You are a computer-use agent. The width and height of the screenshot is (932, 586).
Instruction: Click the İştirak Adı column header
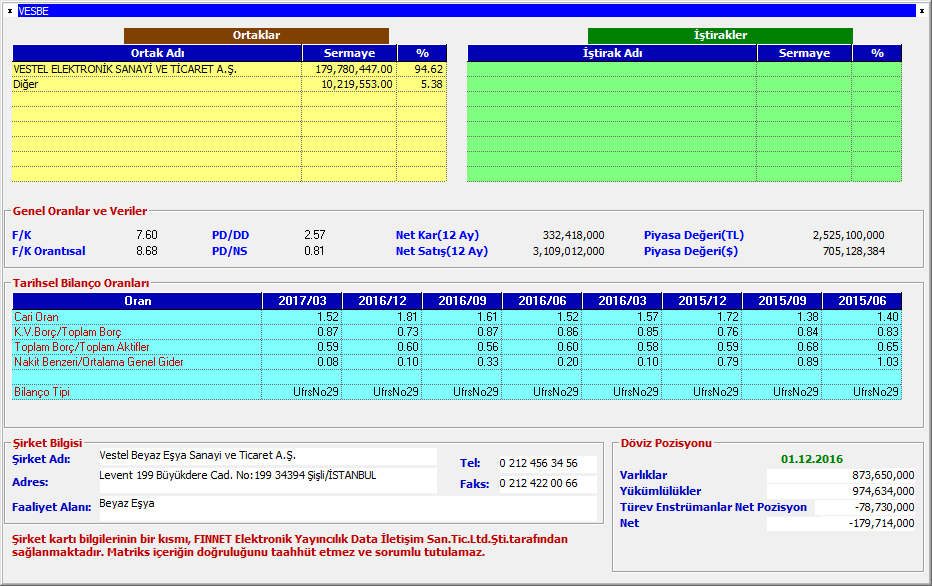point(612,53)
